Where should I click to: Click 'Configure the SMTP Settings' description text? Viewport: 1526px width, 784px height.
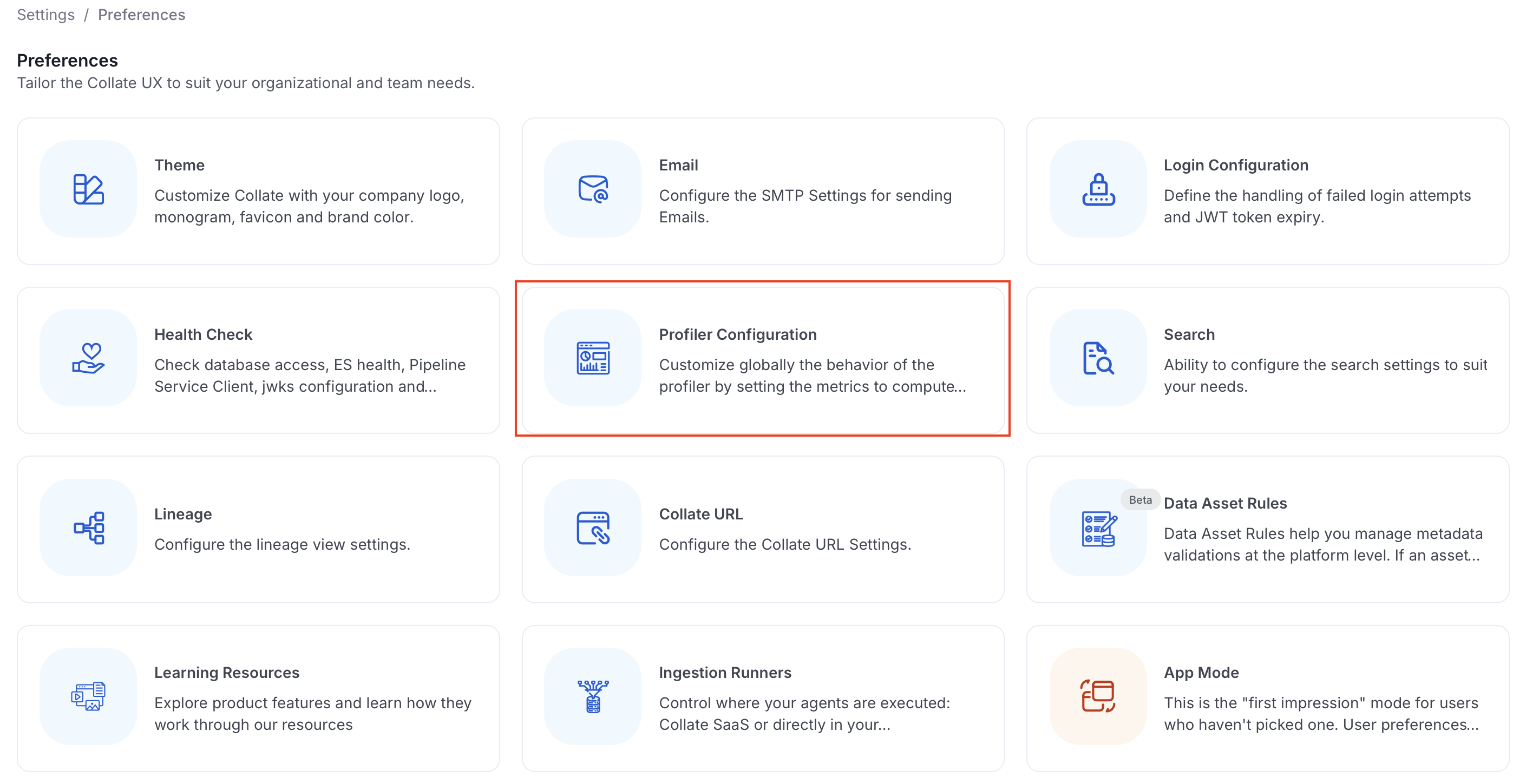point(805,206)
